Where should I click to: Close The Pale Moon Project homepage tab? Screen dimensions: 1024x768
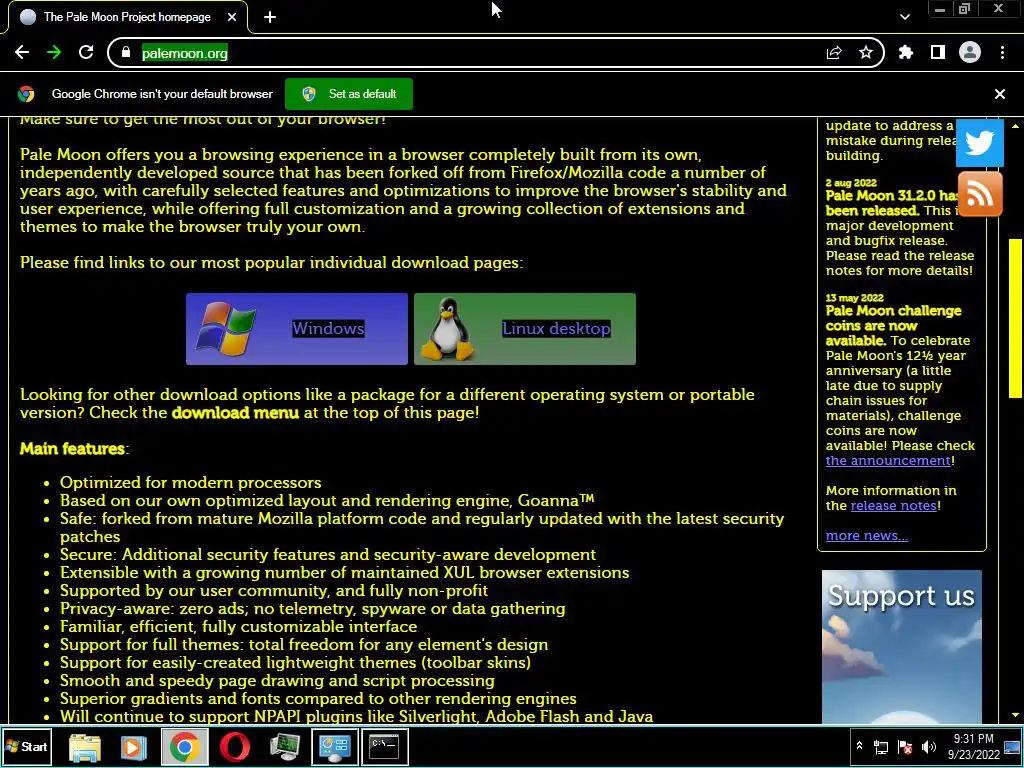[232, 17]
